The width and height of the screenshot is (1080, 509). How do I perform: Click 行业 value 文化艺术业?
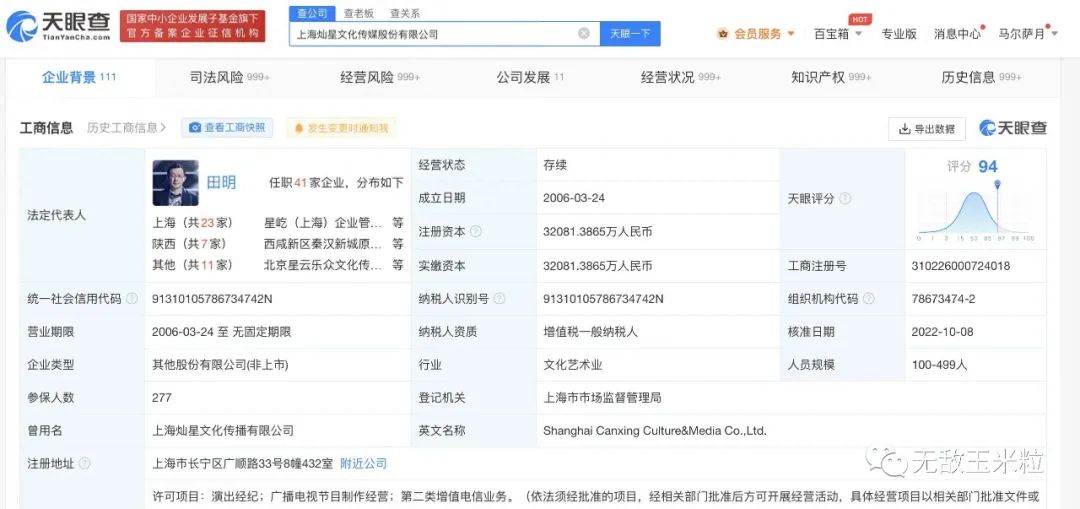click(x=572, y=364)
